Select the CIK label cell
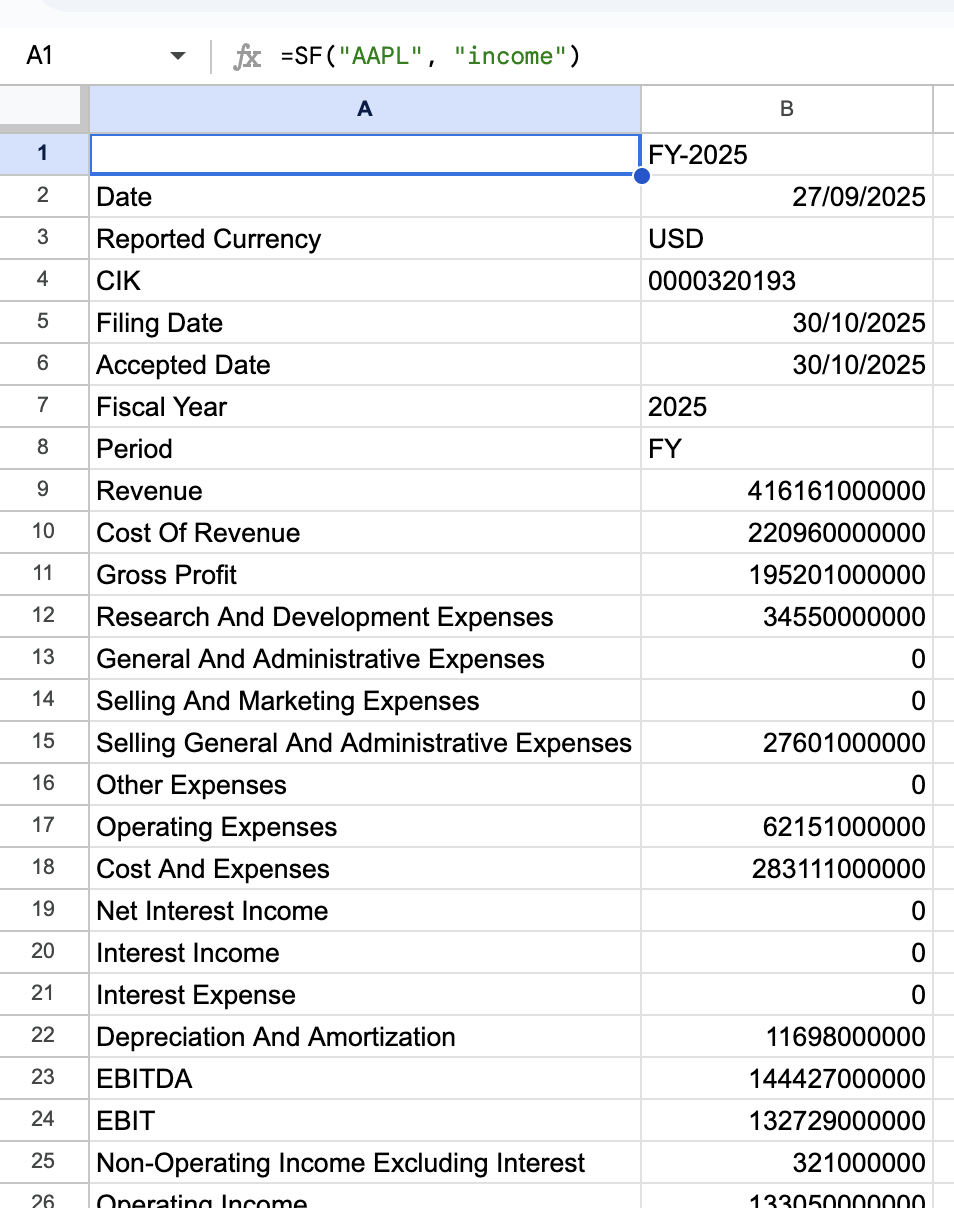The height and width of the screenshot is (1208, 954). click(365, 280)
